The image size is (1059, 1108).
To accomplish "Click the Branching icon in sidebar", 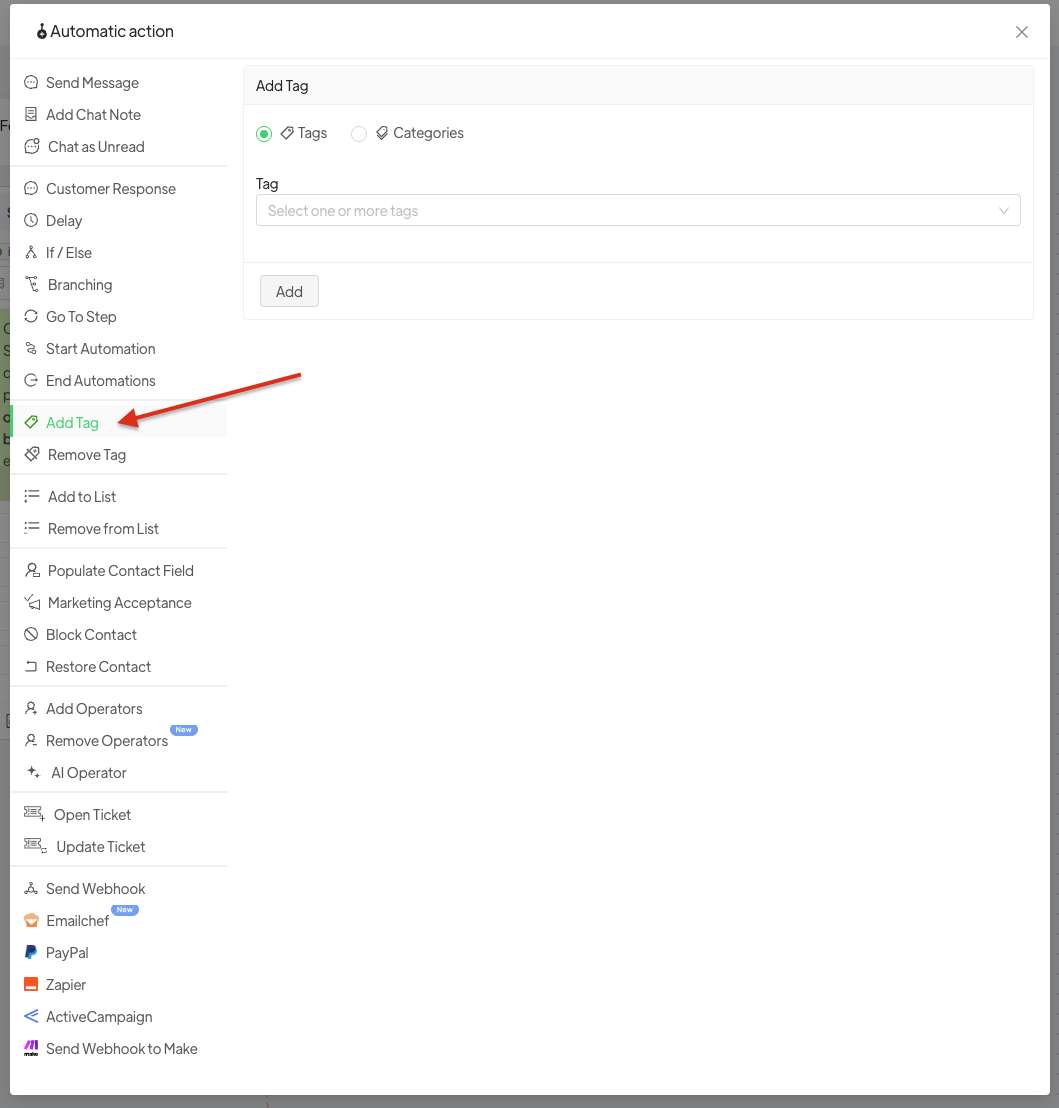I will [x=31, y=285].
